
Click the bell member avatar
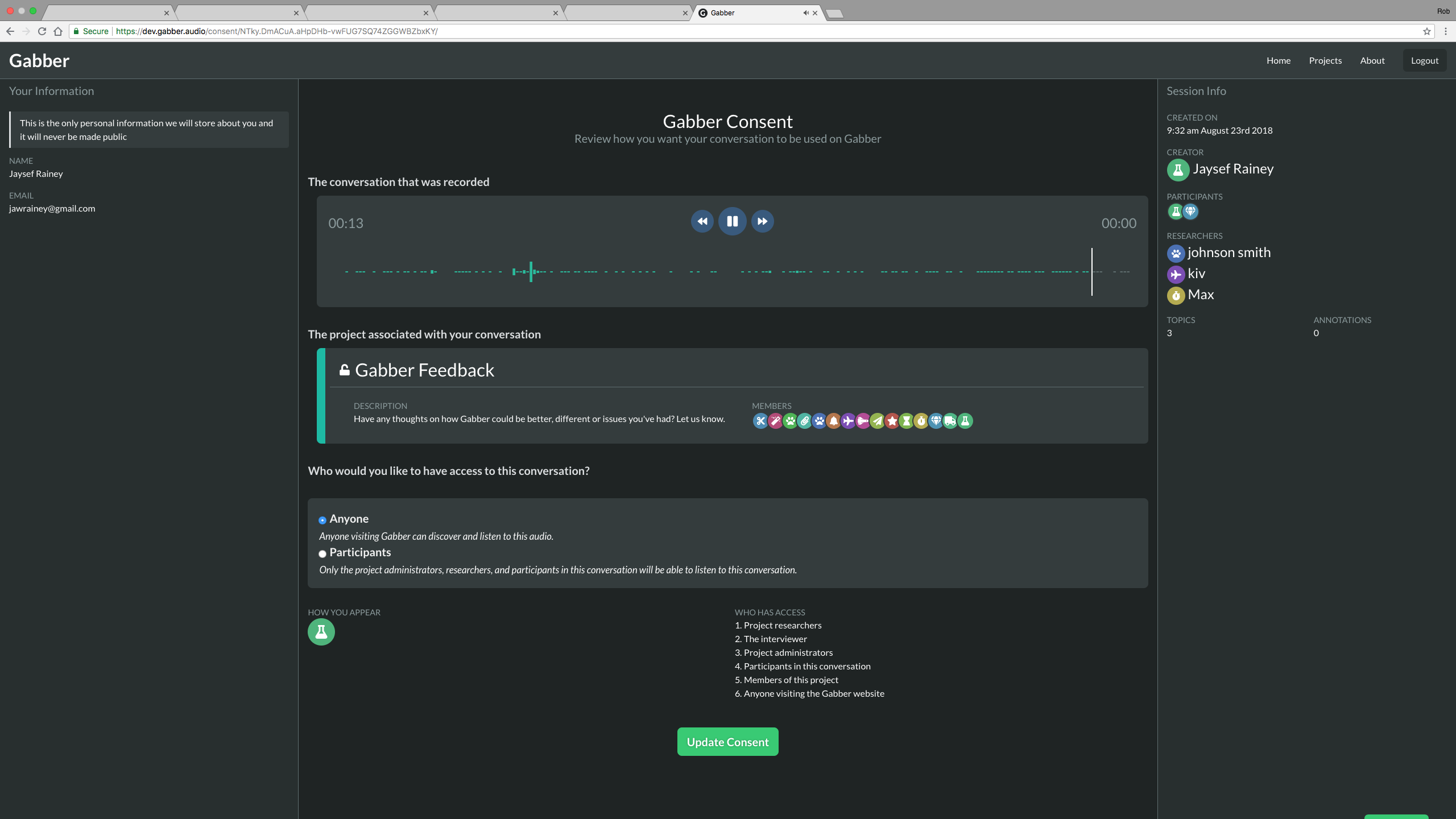[x=833, y=421]
